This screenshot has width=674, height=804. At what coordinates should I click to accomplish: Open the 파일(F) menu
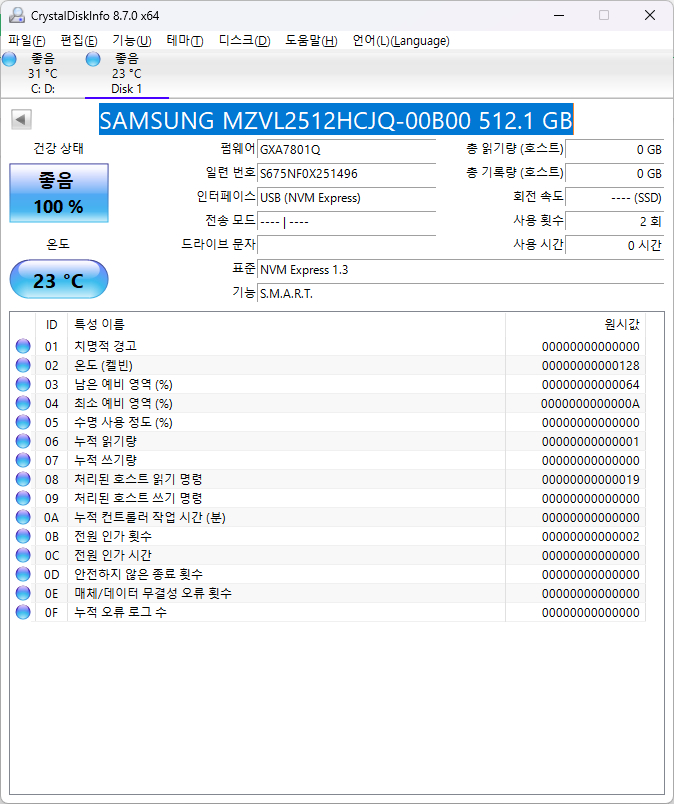27,41
